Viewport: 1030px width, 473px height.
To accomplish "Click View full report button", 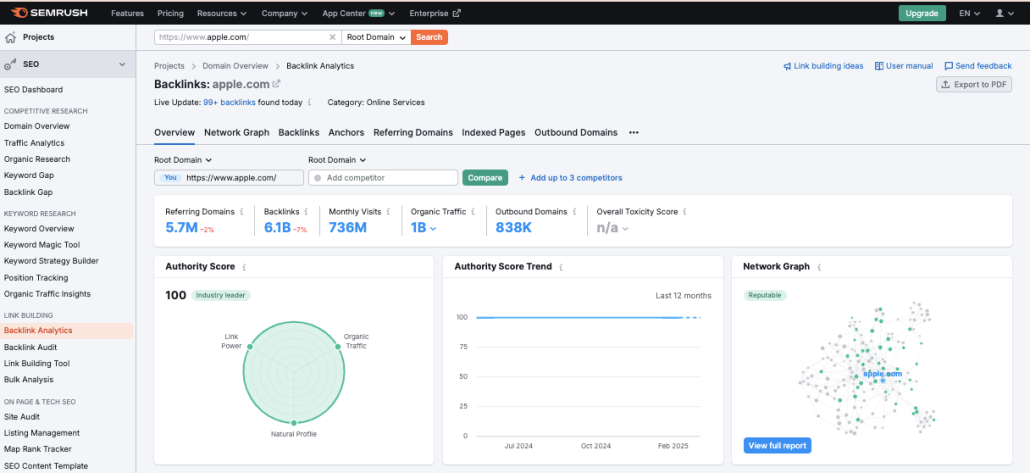I will click(x=777, y=445).
